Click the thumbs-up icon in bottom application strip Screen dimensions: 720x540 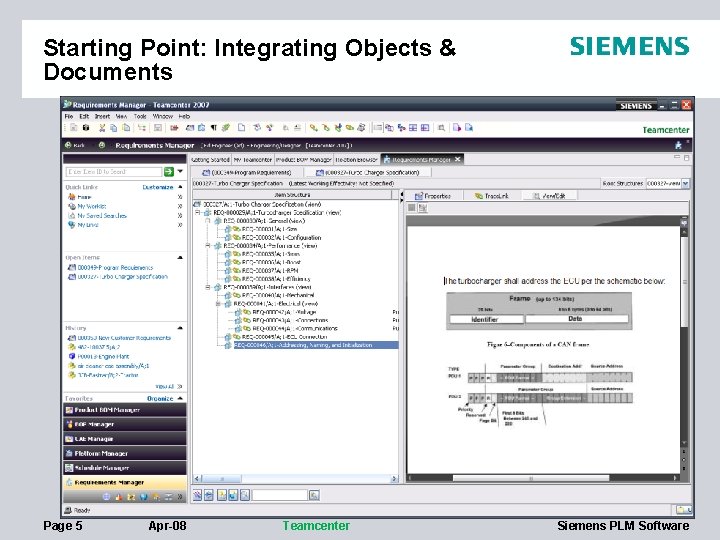click(x=119, y=496)
